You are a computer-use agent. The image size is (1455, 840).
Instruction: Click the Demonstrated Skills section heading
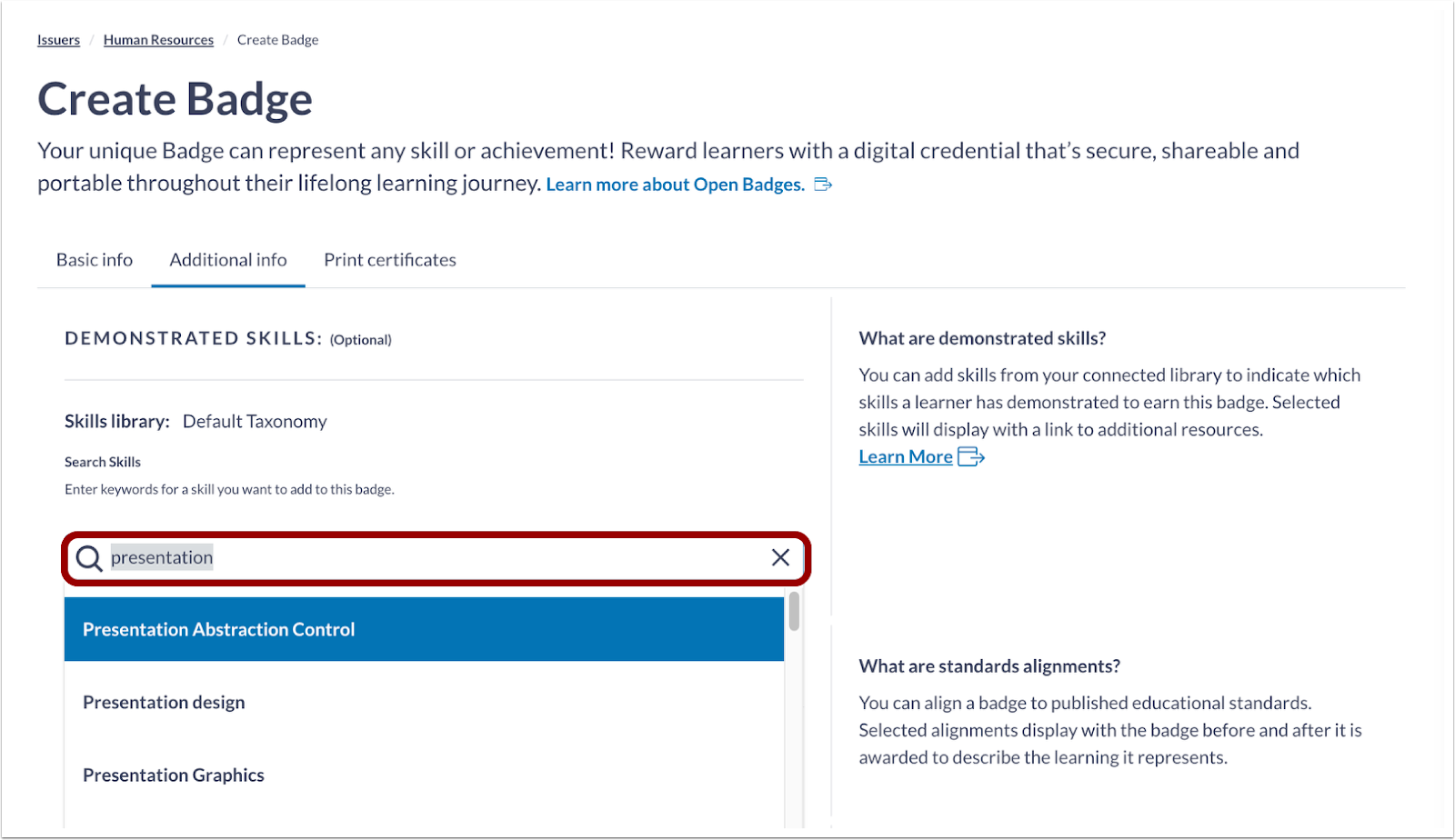192,337
